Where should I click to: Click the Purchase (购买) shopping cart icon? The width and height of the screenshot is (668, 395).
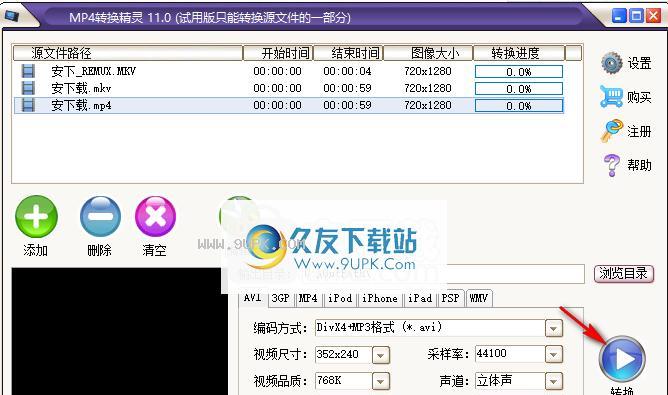pyautogui.click(x=611, y=97)
